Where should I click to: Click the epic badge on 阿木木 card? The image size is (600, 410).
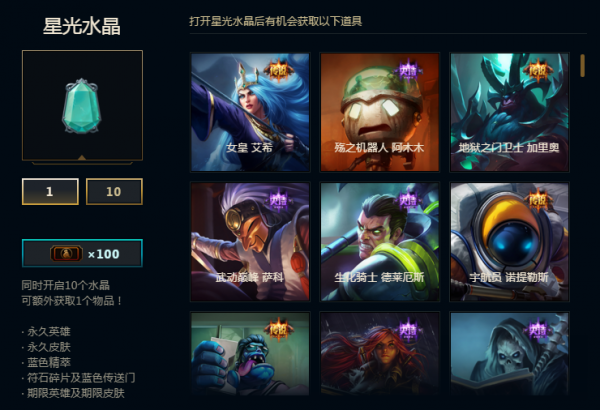408,70
